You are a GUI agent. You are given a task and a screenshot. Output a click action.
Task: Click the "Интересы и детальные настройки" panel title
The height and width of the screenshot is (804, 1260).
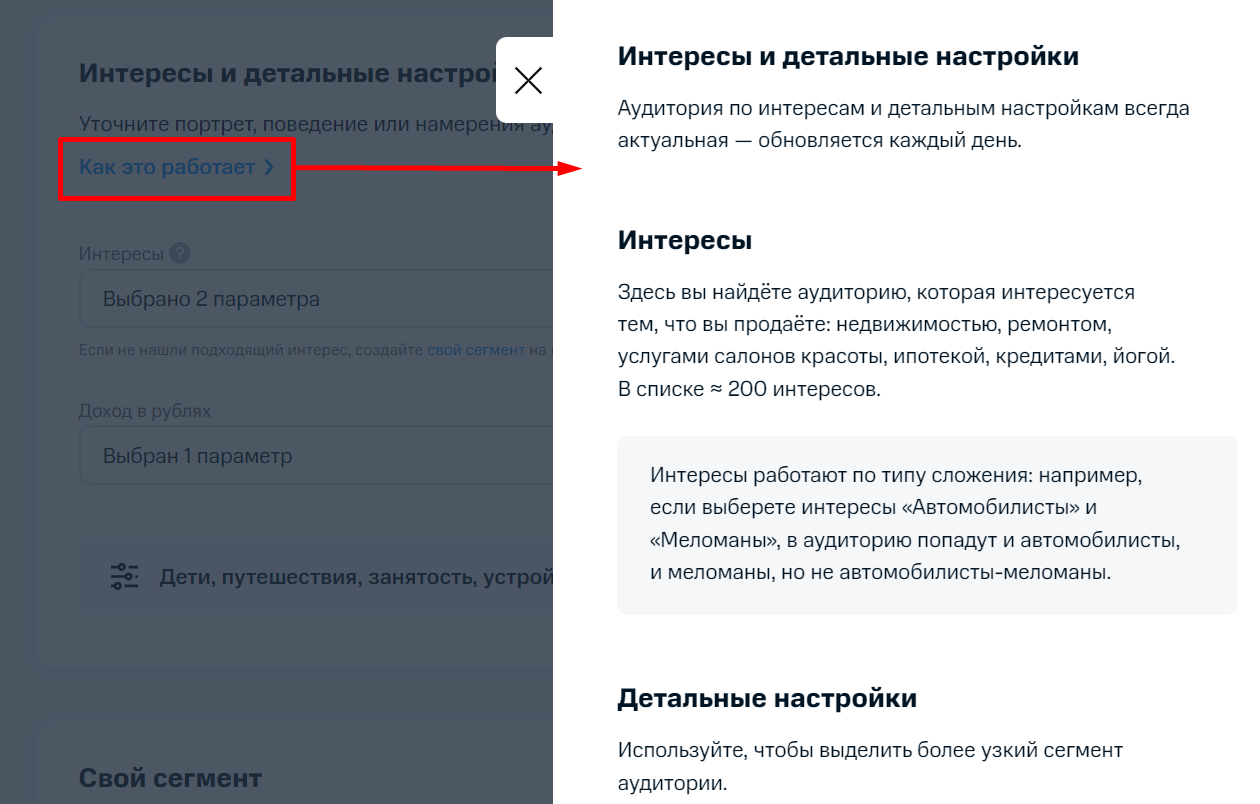pyautogui.click(x=848, y=56)
